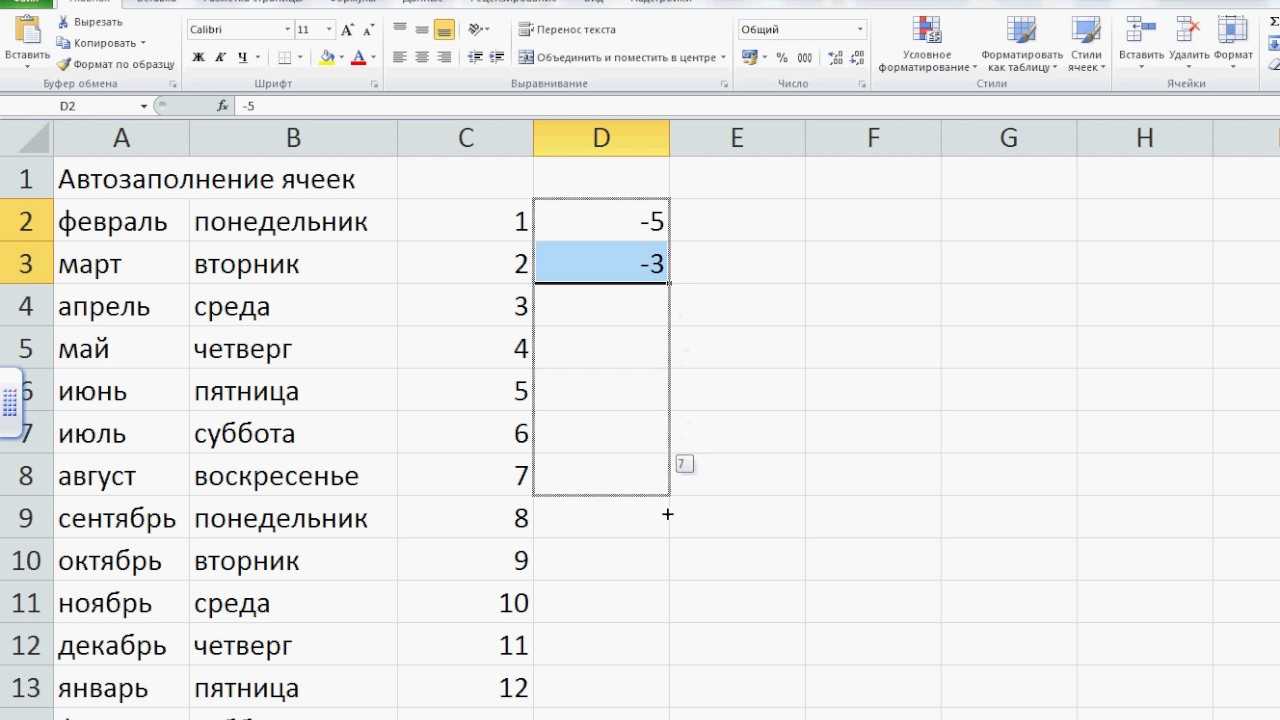Click the Merge and Center icon
The height and width of the screenshot is (720, 1280).
(x=527, y=58)
